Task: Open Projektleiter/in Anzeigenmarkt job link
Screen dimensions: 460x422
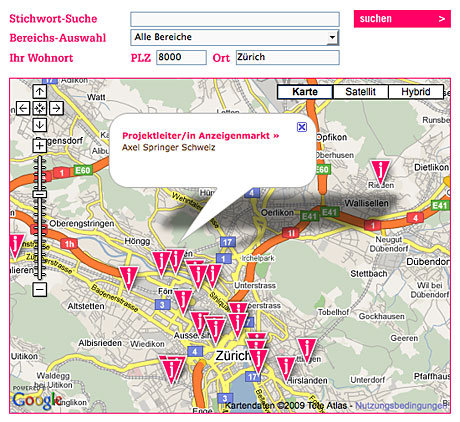Action: click(201, 136)
